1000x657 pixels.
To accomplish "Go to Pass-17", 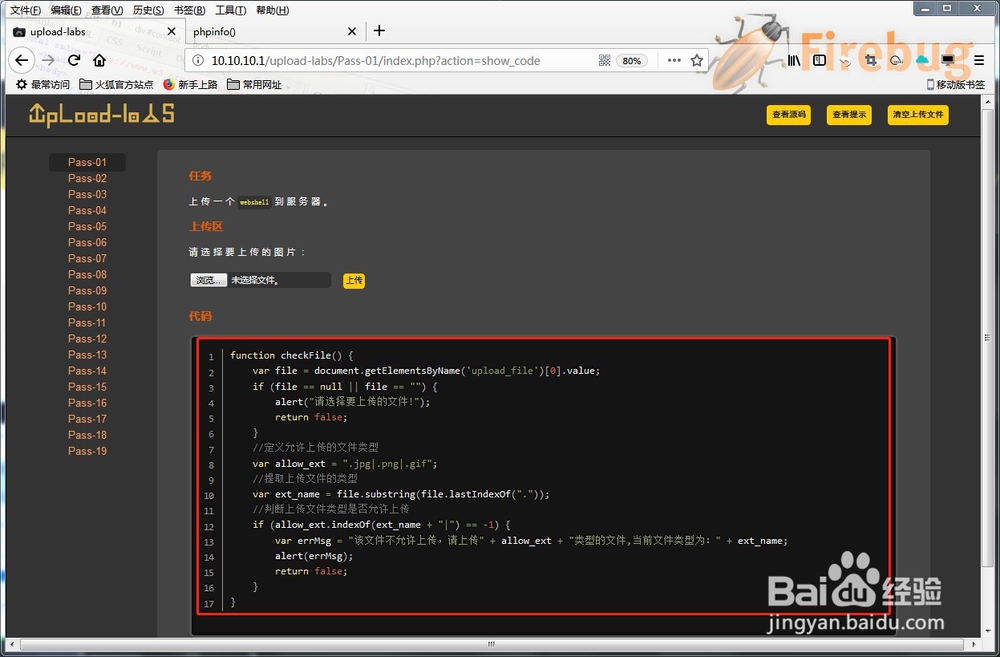I will 87,418.
